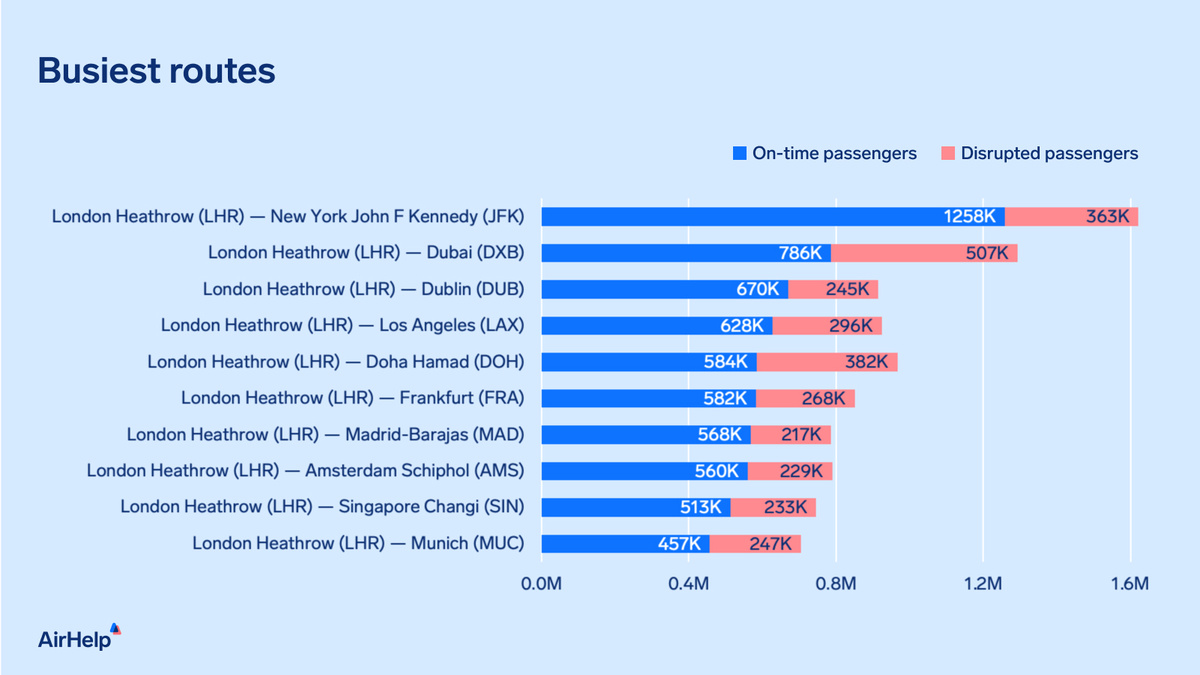This screenshot has height=675, width=1200.
Task: Select the 363K disrupted bar for JFK
Action: [x=1072, y=216]
